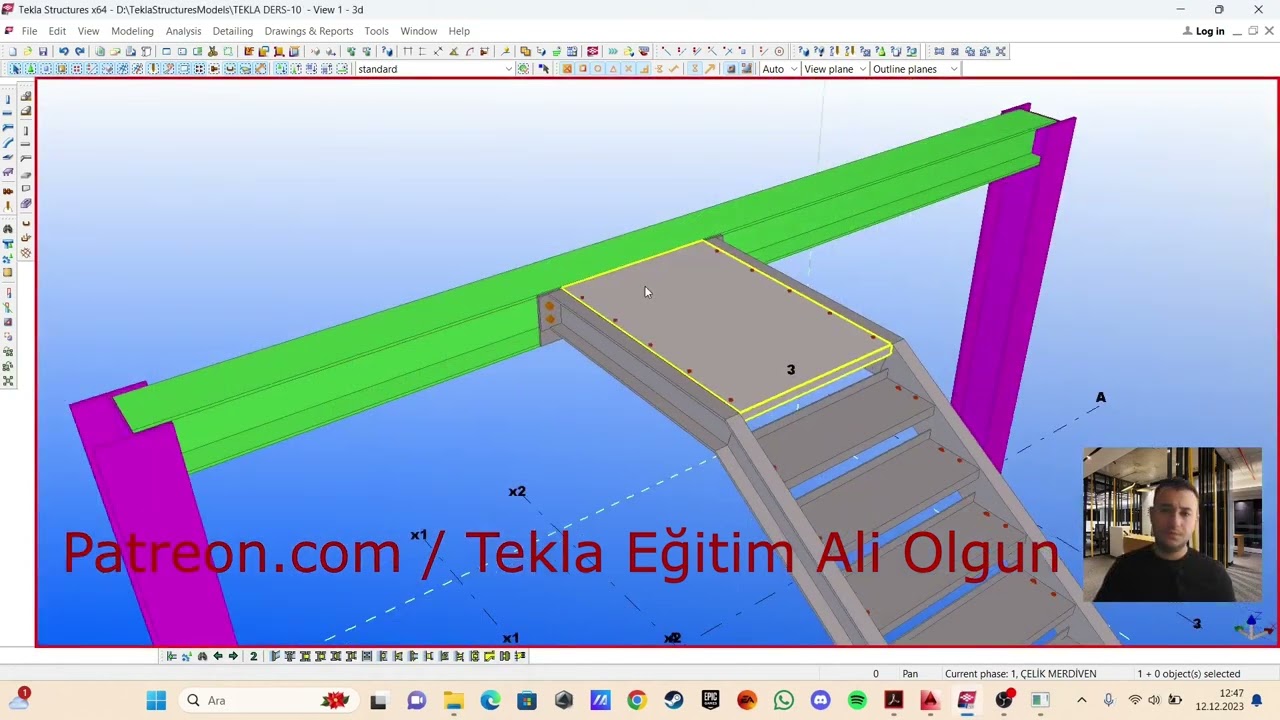Click the New model icon

click(13, 51)
